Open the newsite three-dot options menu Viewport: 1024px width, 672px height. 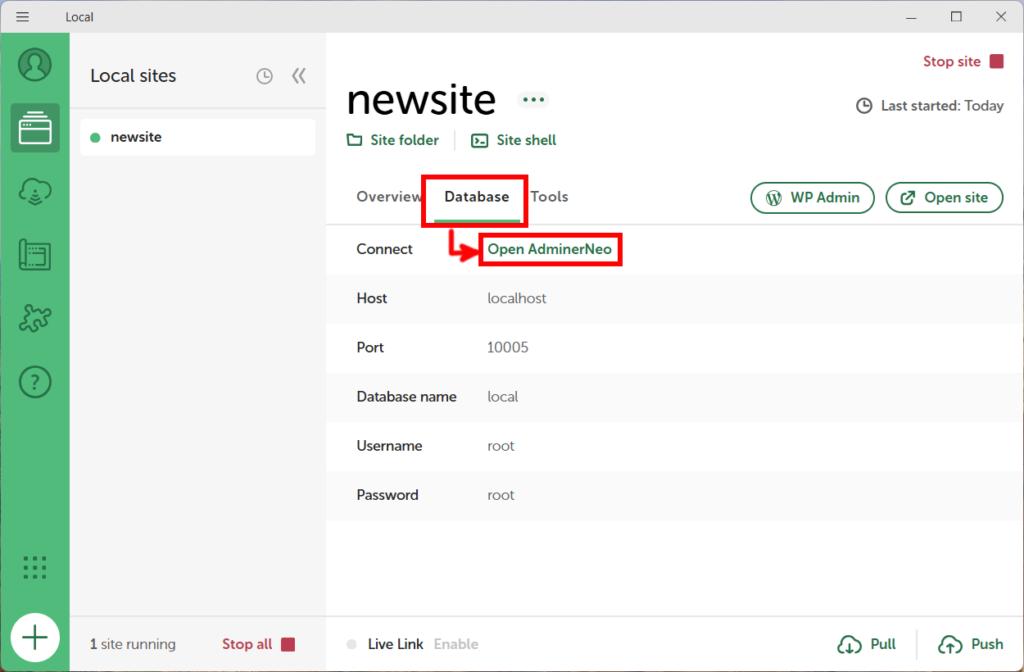[534, 100]
